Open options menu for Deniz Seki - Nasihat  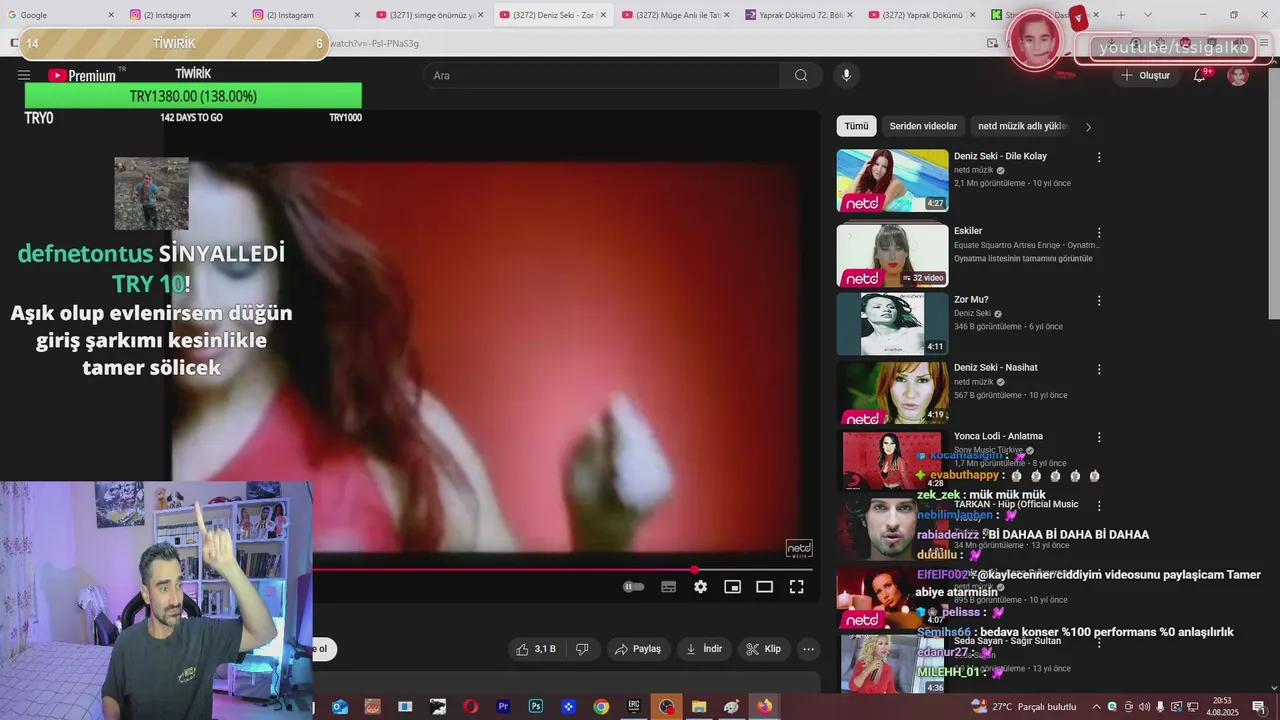point(1099,369)
